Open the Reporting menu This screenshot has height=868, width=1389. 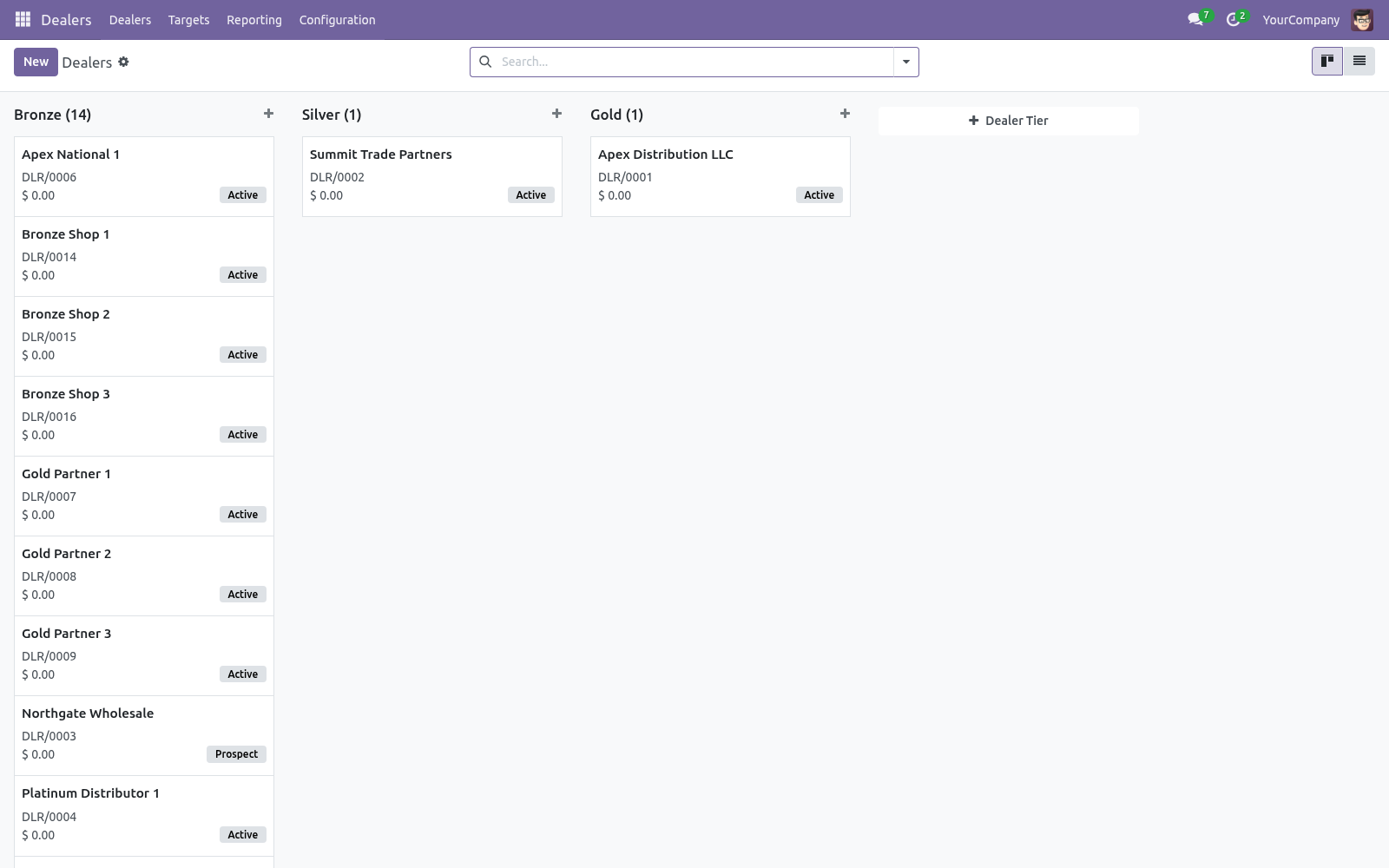click(x=254, y=20)
